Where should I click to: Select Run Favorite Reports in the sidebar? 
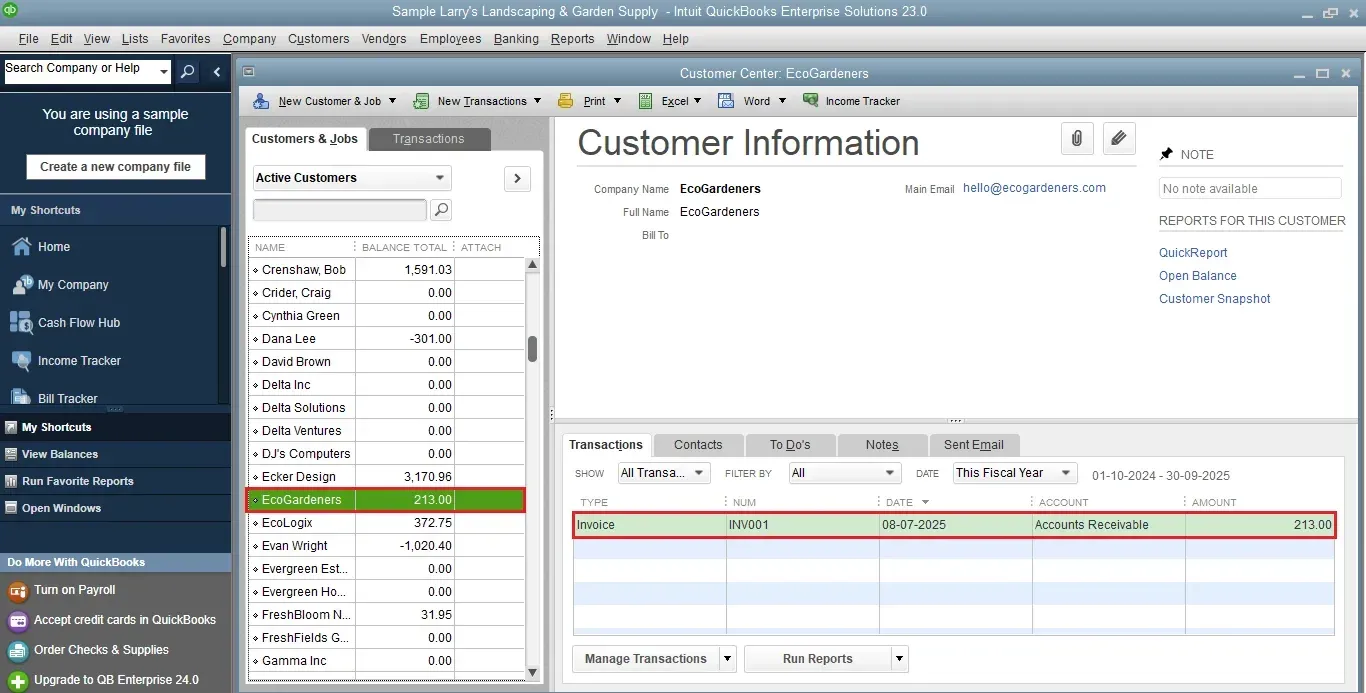click(77, 481)
